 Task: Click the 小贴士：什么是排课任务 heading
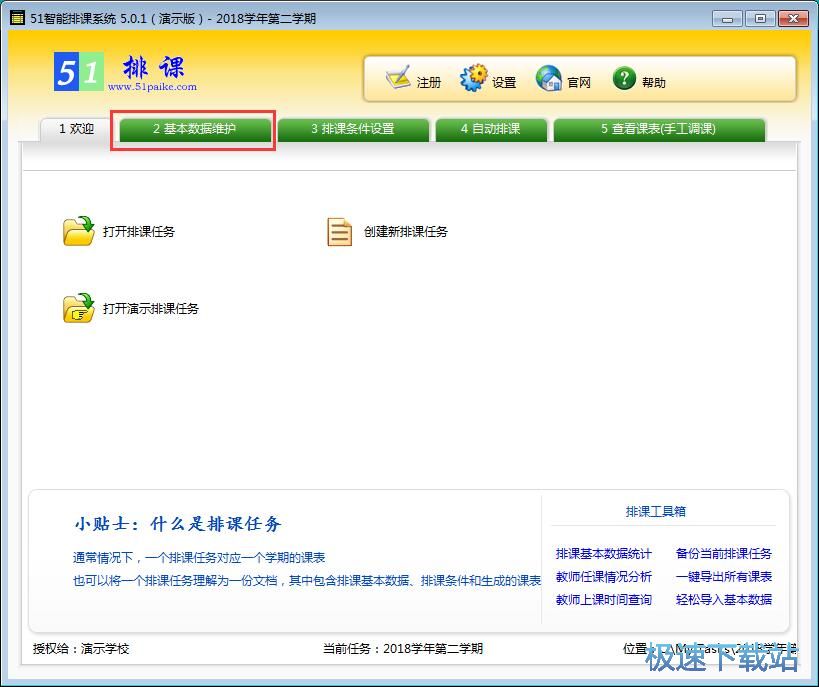178,523
